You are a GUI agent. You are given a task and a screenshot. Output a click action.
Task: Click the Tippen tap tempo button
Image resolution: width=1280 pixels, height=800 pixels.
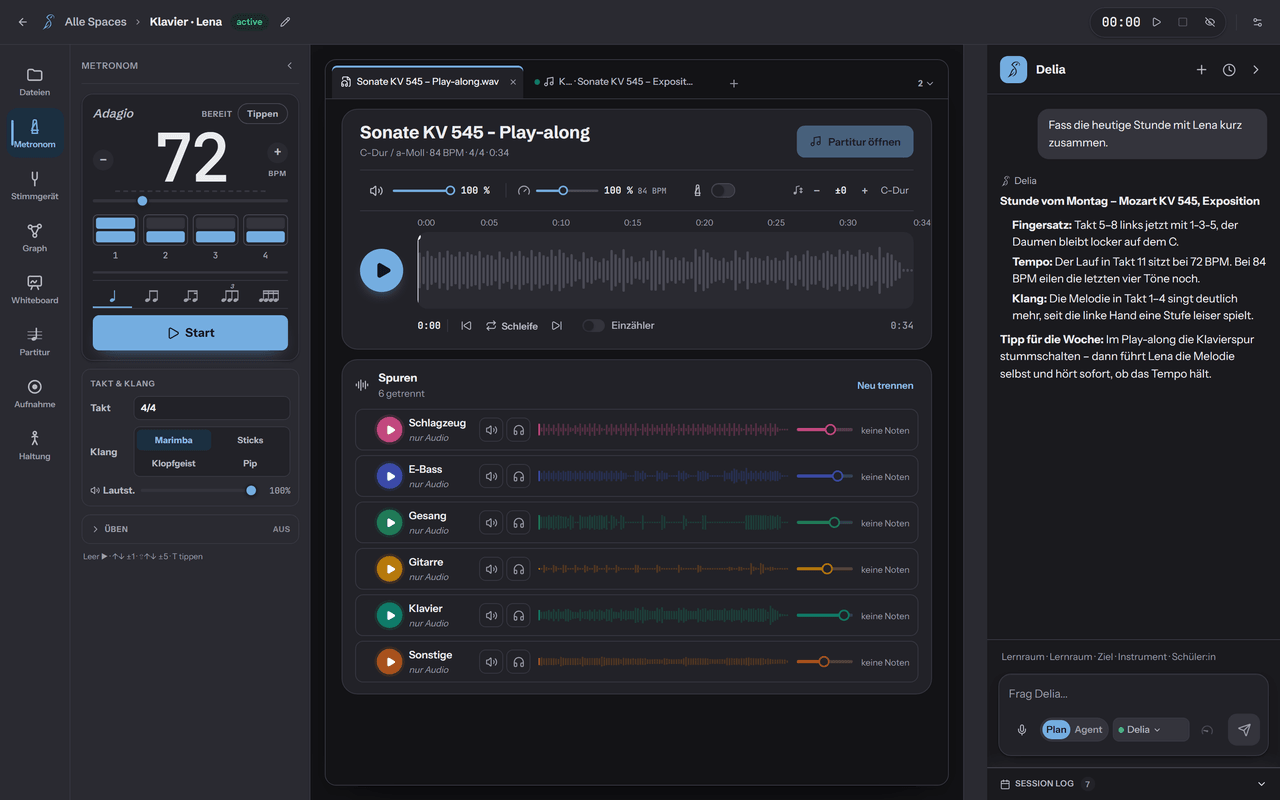263,114
